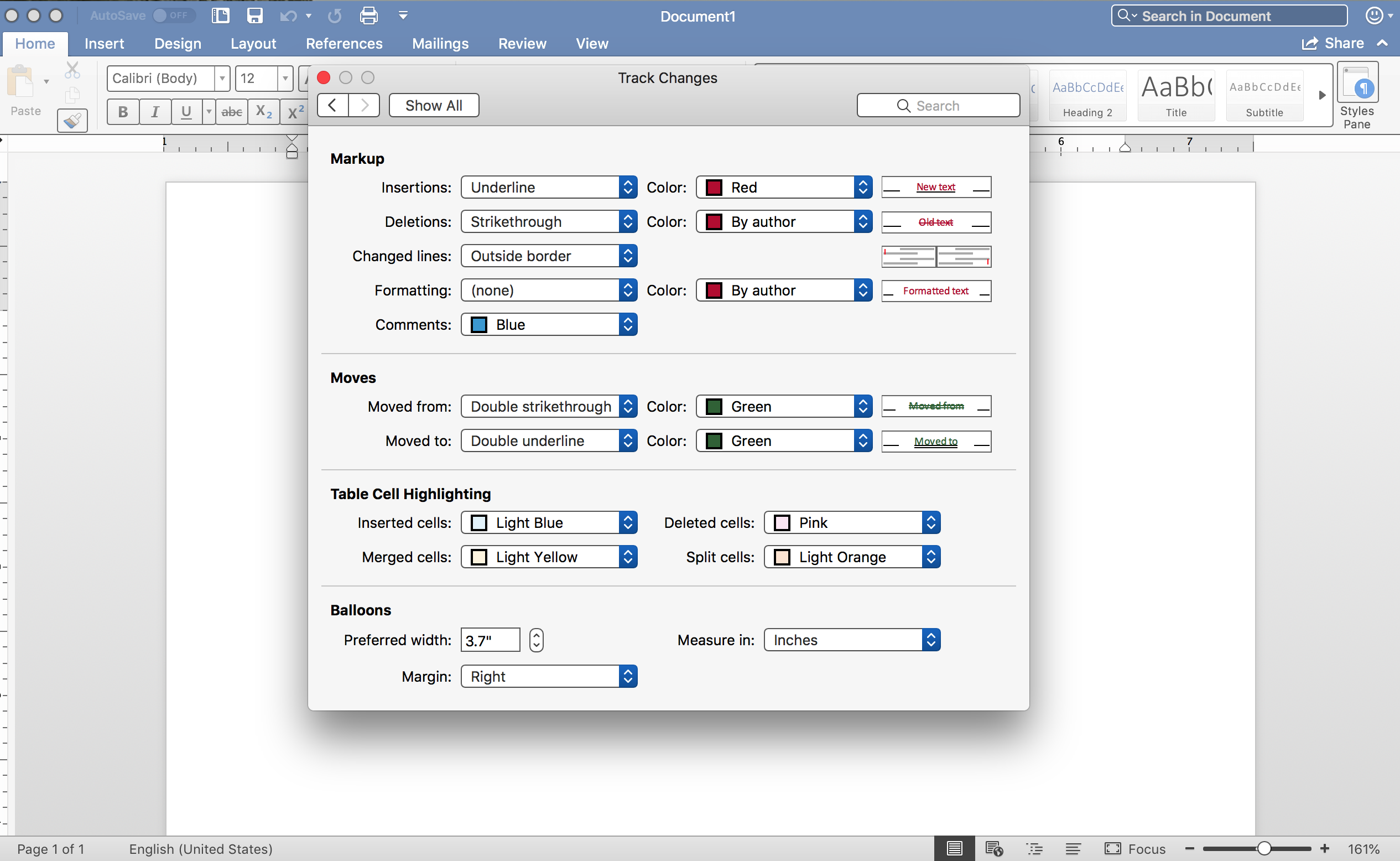Image resolution: width=1400 pixels, height=861 pixels.
Task: Click the Show All button
Action: click(x=434, y=105)
